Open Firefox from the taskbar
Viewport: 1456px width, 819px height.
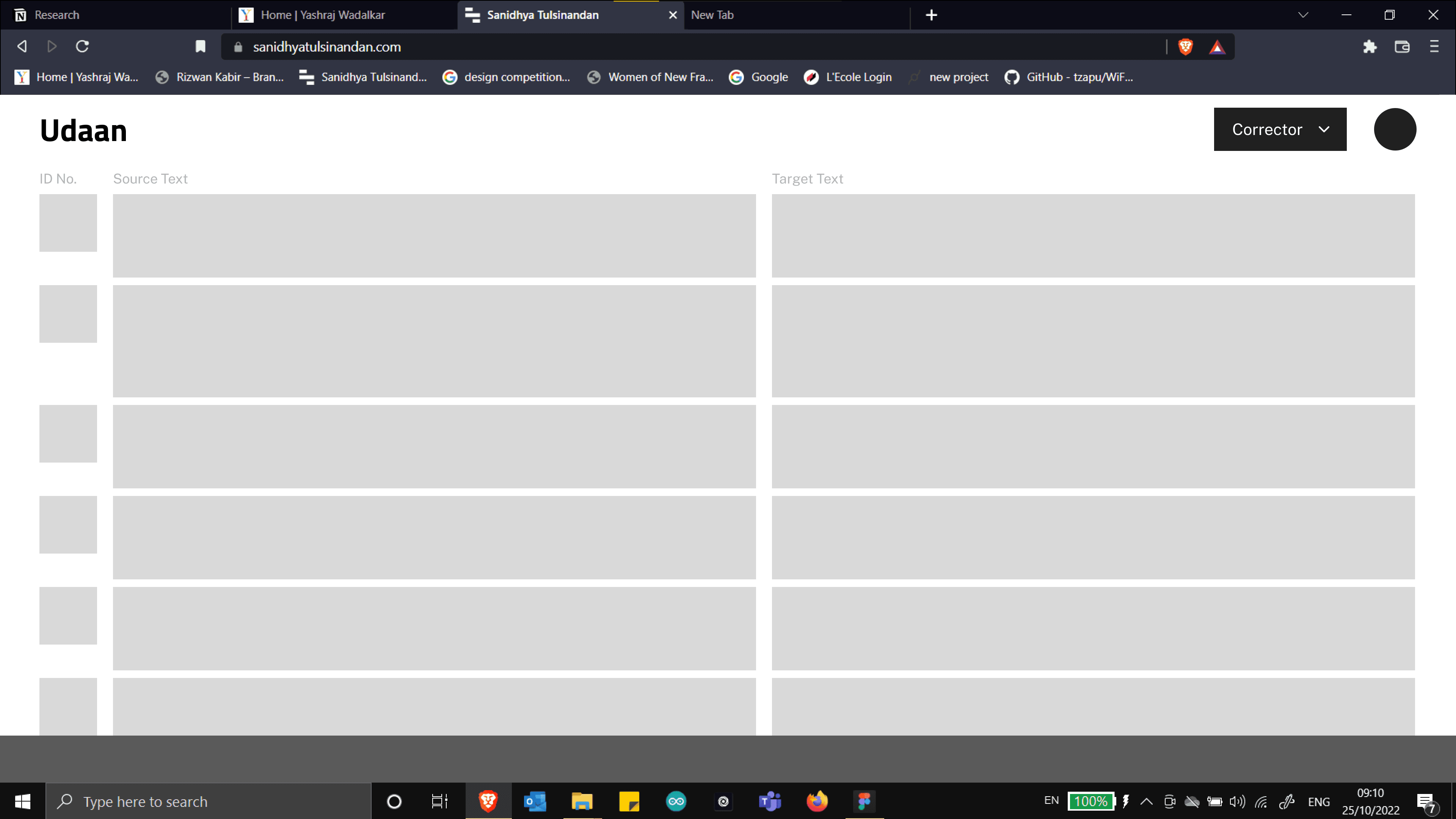tap(817, 801)
